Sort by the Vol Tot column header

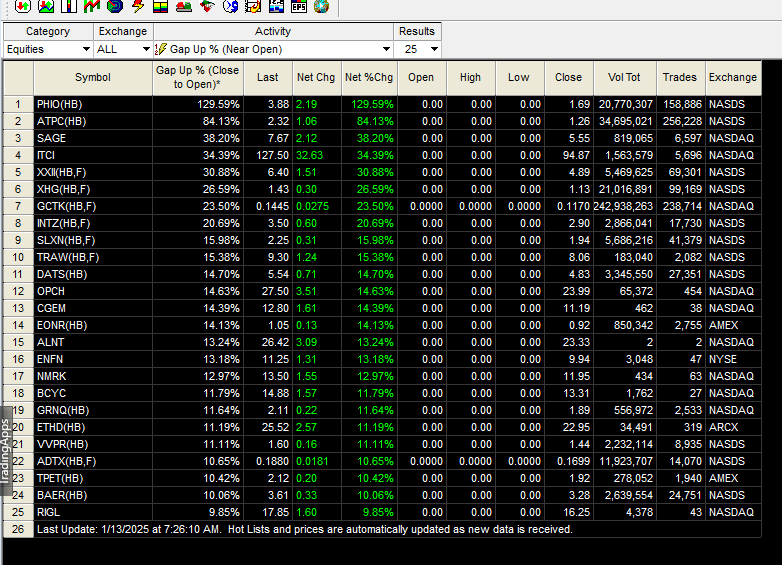pos(624,78)
